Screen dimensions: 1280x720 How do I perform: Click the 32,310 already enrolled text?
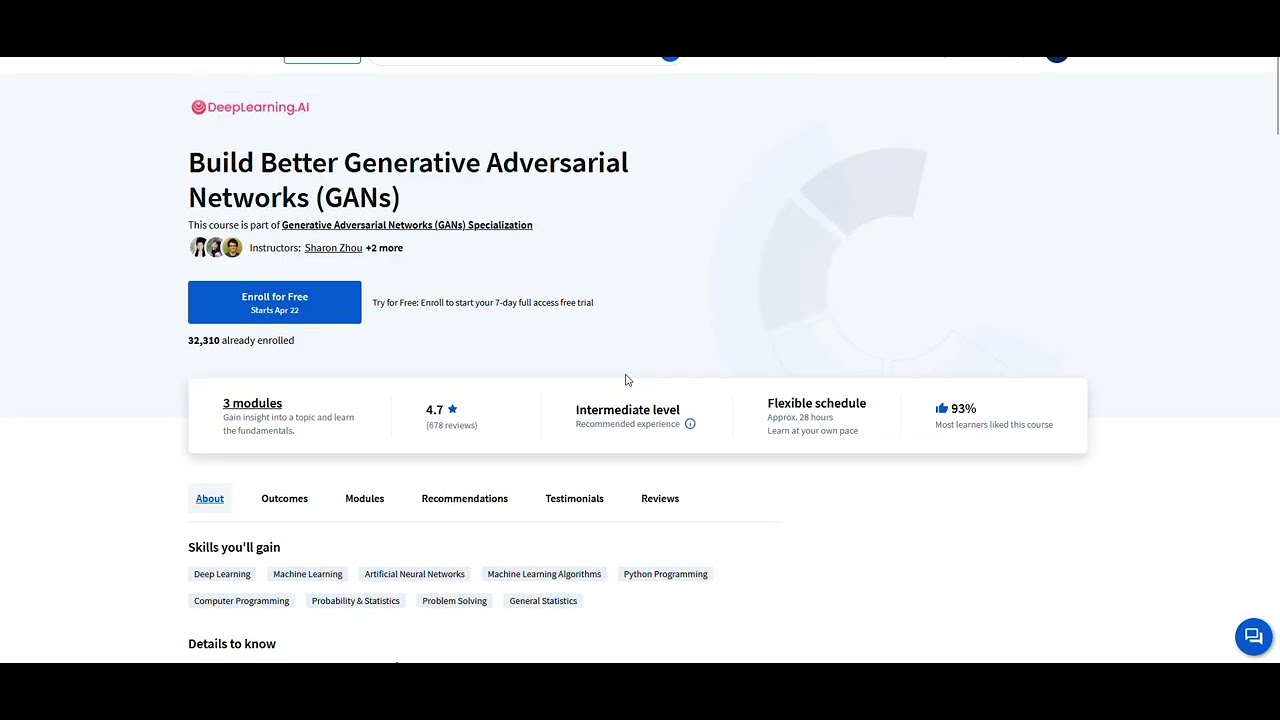click(241, 340)
